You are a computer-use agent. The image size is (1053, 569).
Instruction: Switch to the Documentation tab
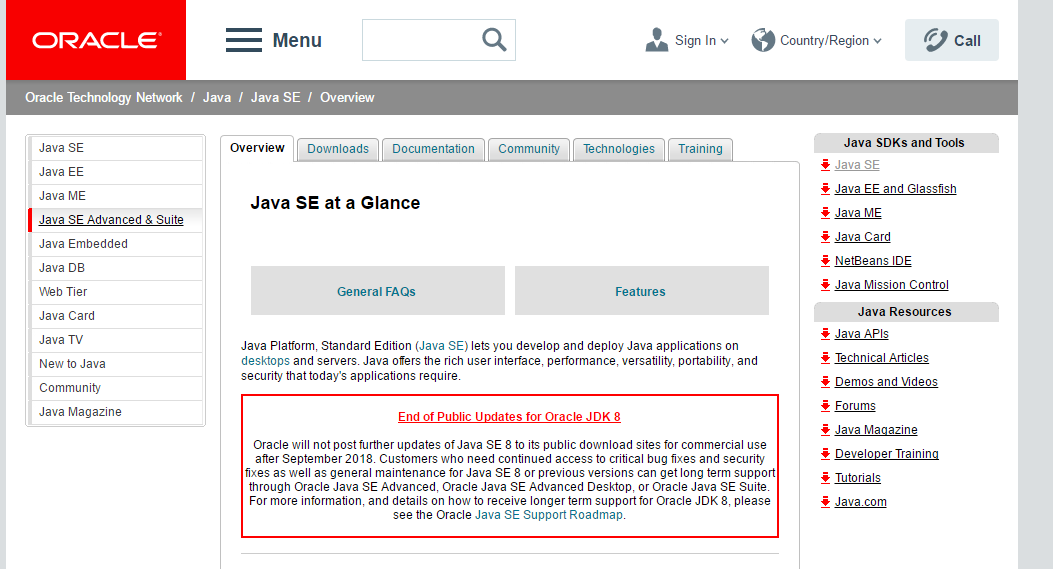click(x=433, y=149)
